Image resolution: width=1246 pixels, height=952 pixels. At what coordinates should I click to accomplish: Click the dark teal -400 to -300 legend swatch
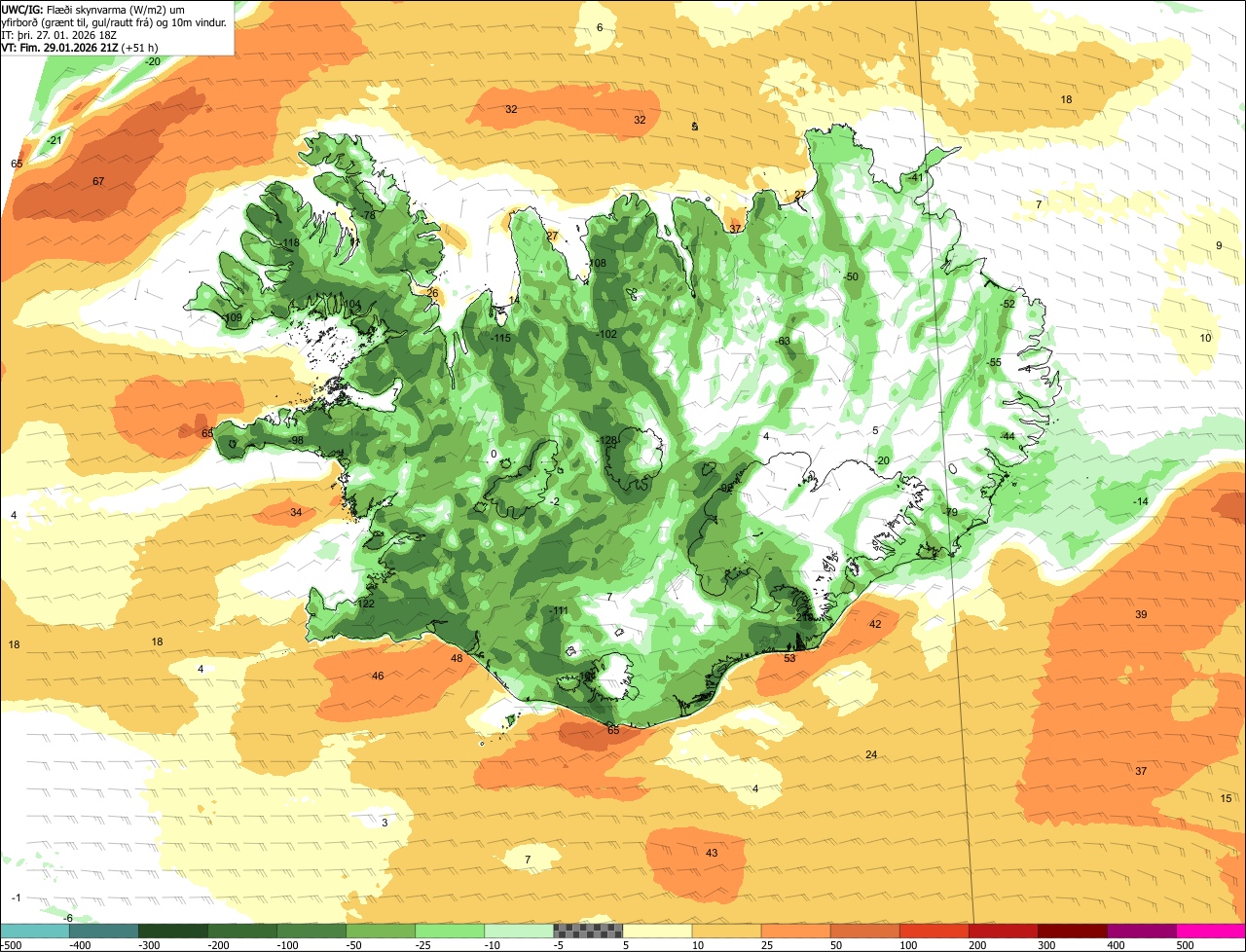[x=103, y=931]
